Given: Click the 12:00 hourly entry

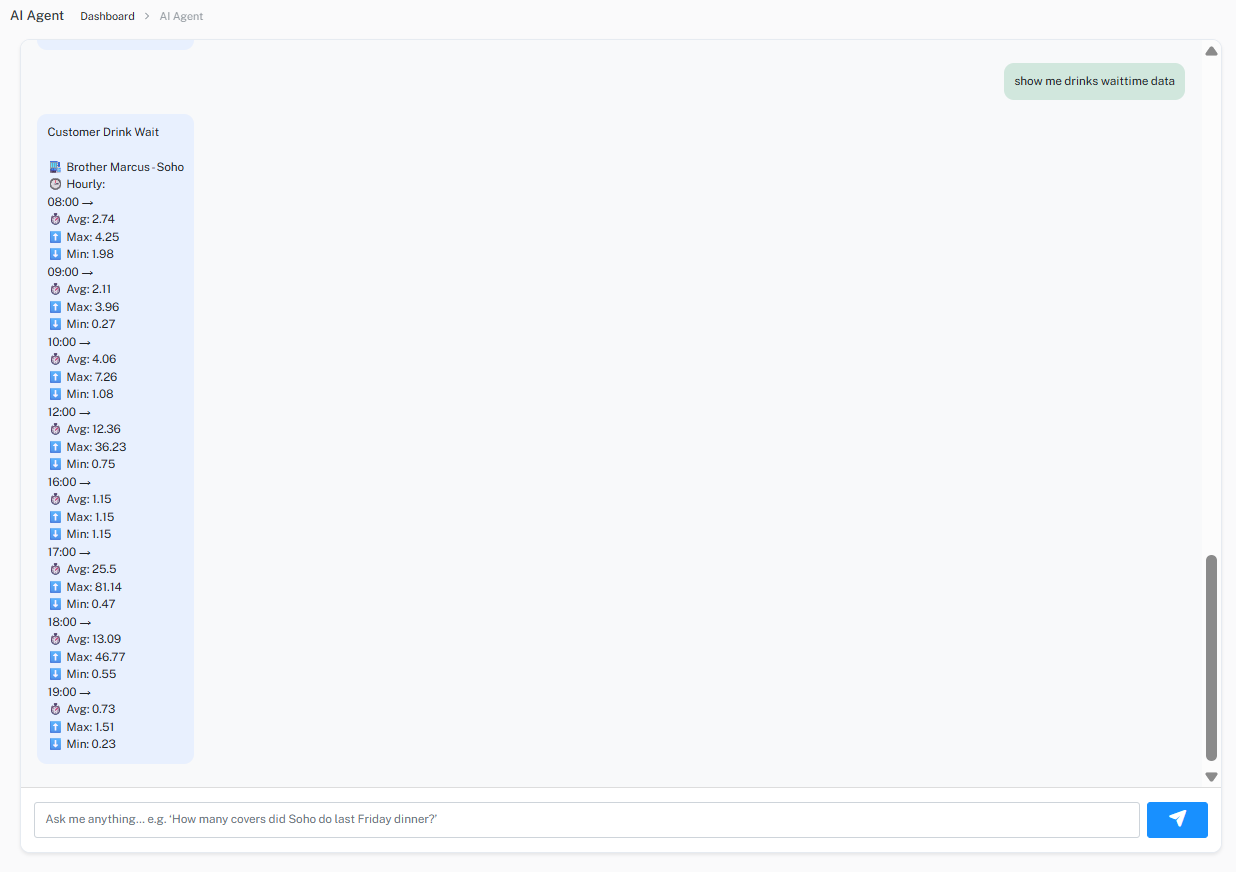Looking at the screenshot, I should click(x=70, y=412).
